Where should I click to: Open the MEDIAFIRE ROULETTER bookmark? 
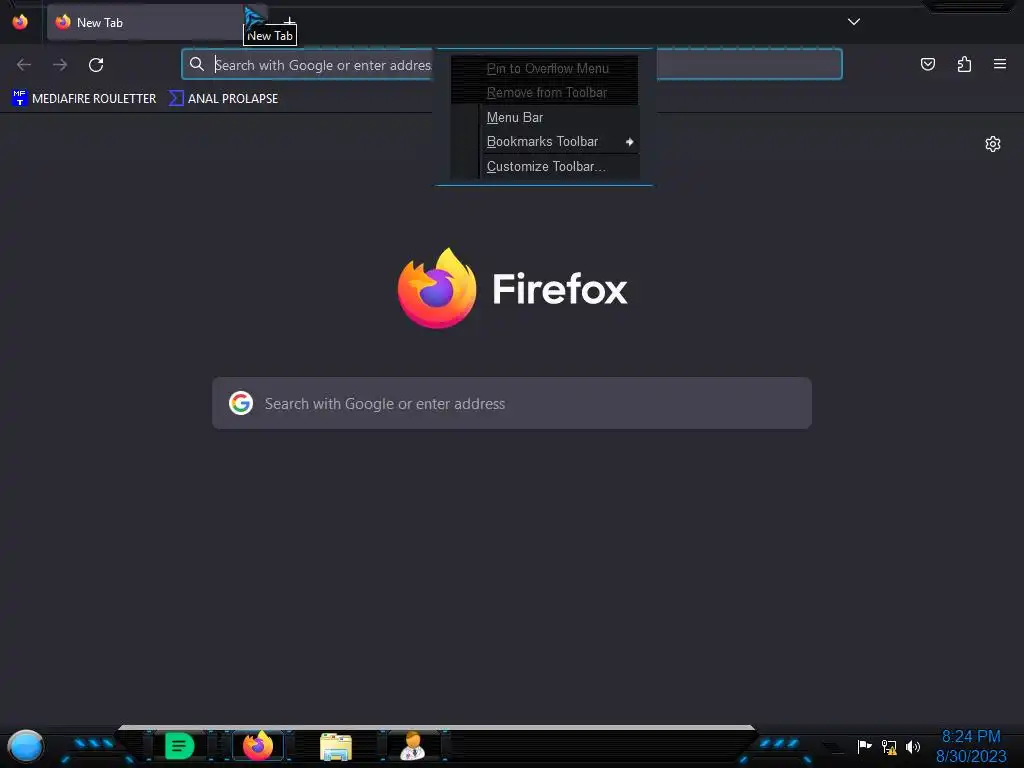click(84, 99)
